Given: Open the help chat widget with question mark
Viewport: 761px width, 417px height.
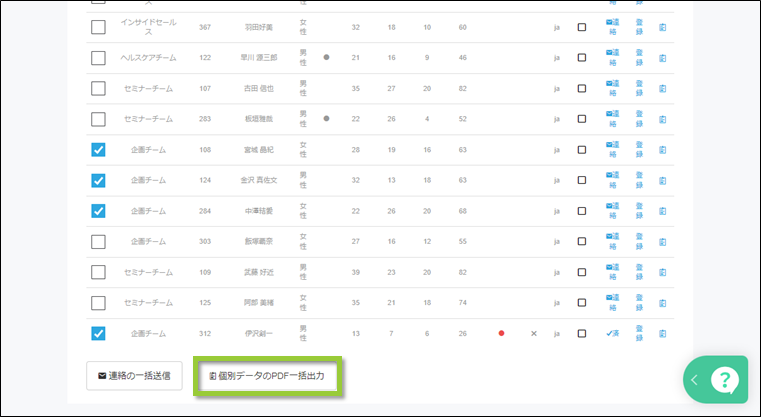Looking at the screenshot, I should (x=723, y=379).
